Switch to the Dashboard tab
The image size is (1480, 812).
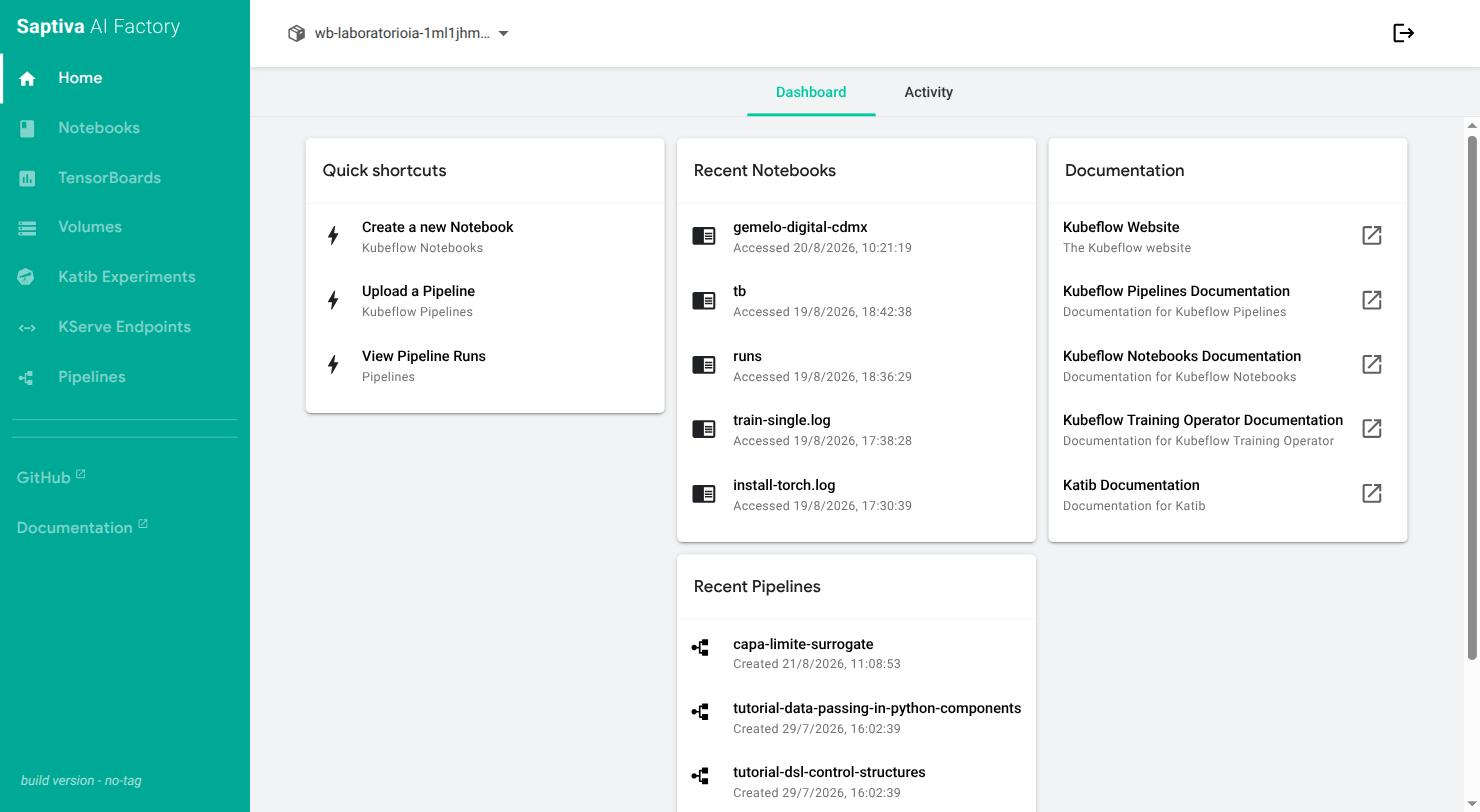(811, 92)
